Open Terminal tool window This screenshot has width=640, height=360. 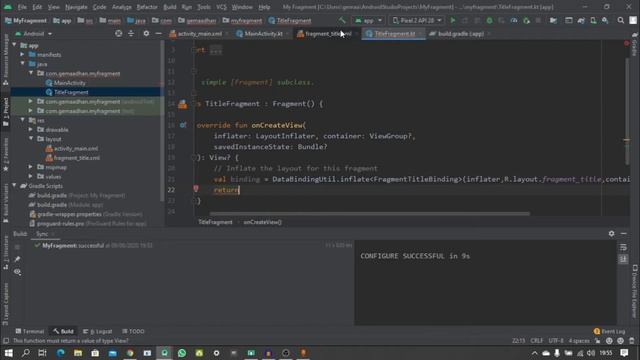coord(30,331)
